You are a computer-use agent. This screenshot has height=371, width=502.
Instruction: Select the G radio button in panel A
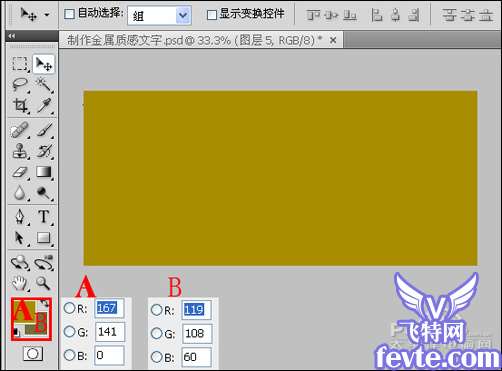tap(69, 332)
